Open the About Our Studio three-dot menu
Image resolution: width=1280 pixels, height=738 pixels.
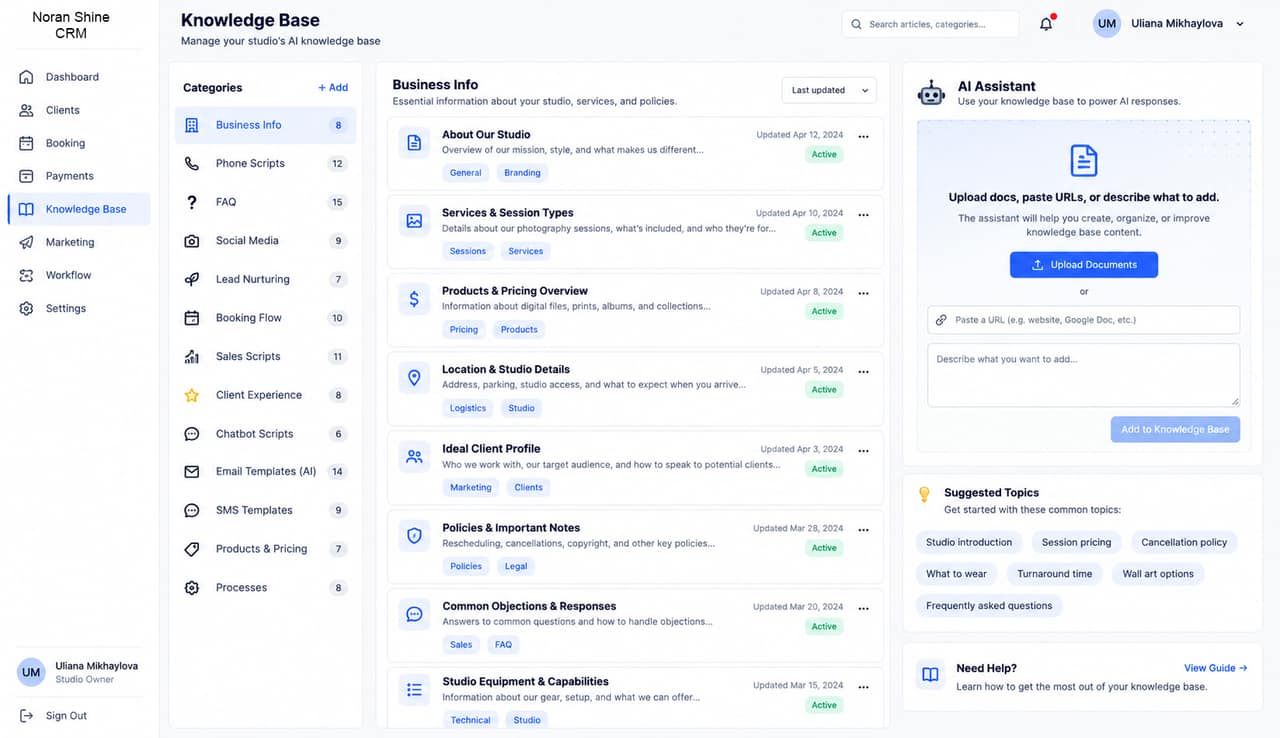863,137
